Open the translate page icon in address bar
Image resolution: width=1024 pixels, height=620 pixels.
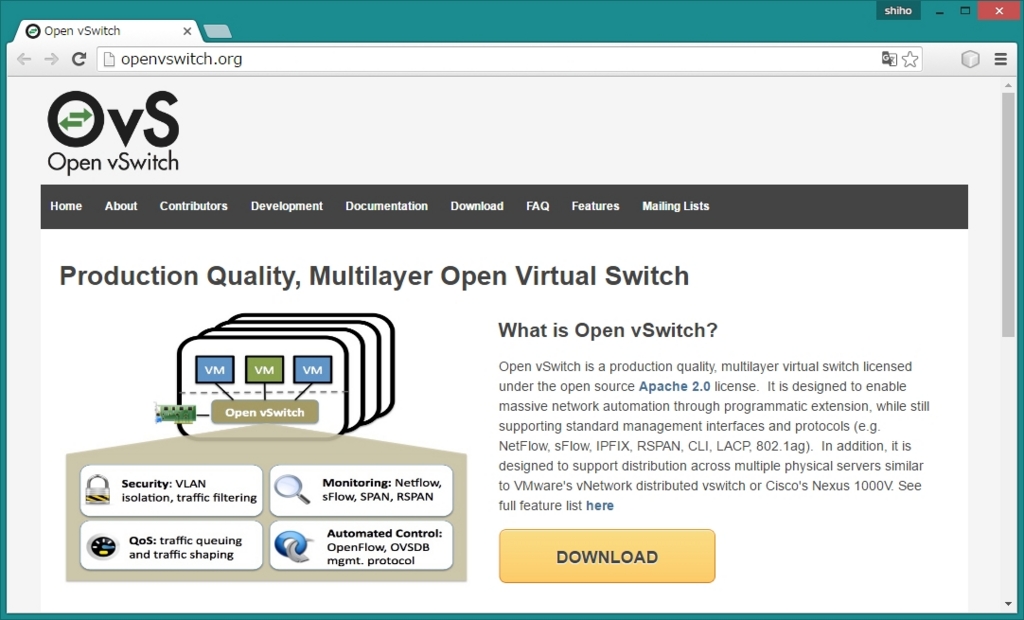tap(889, 59)
